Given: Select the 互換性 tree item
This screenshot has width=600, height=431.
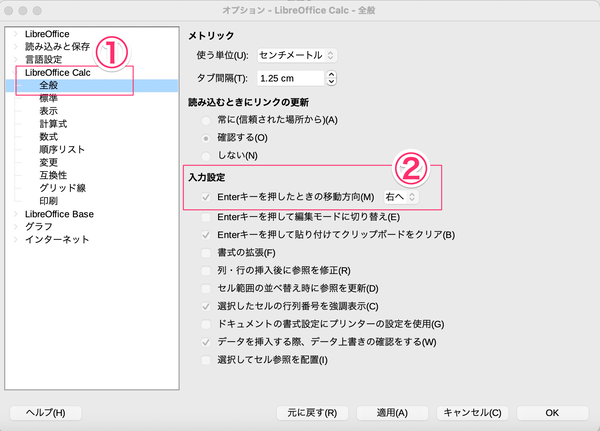Looking at the screenshot, I should pyautogui.click(x=53, y=175).
